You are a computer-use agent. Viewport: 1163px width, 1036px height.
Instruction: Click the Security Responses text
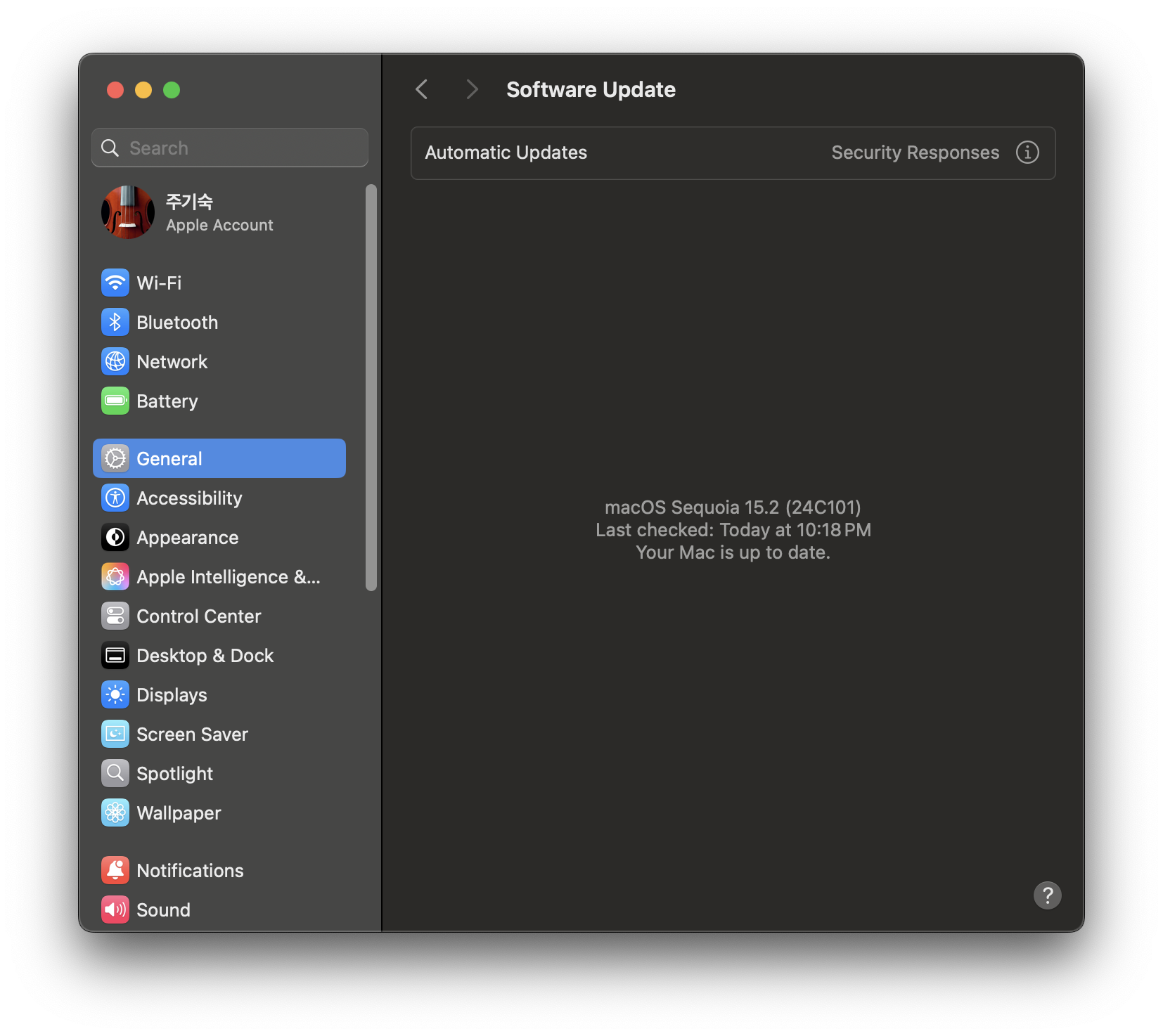coord(915,153)
